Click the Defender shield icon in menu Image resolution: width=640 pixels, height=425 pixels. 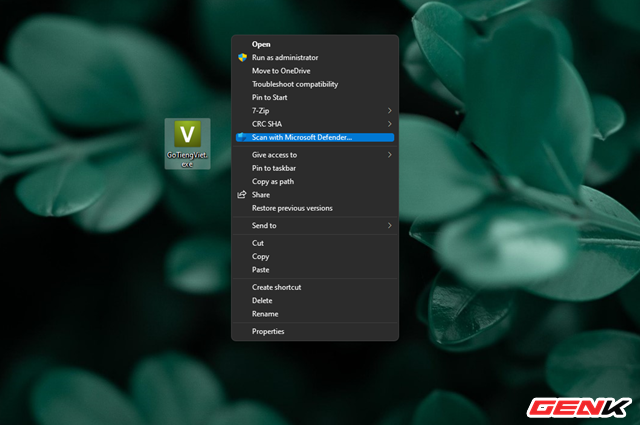coord(242,137)
